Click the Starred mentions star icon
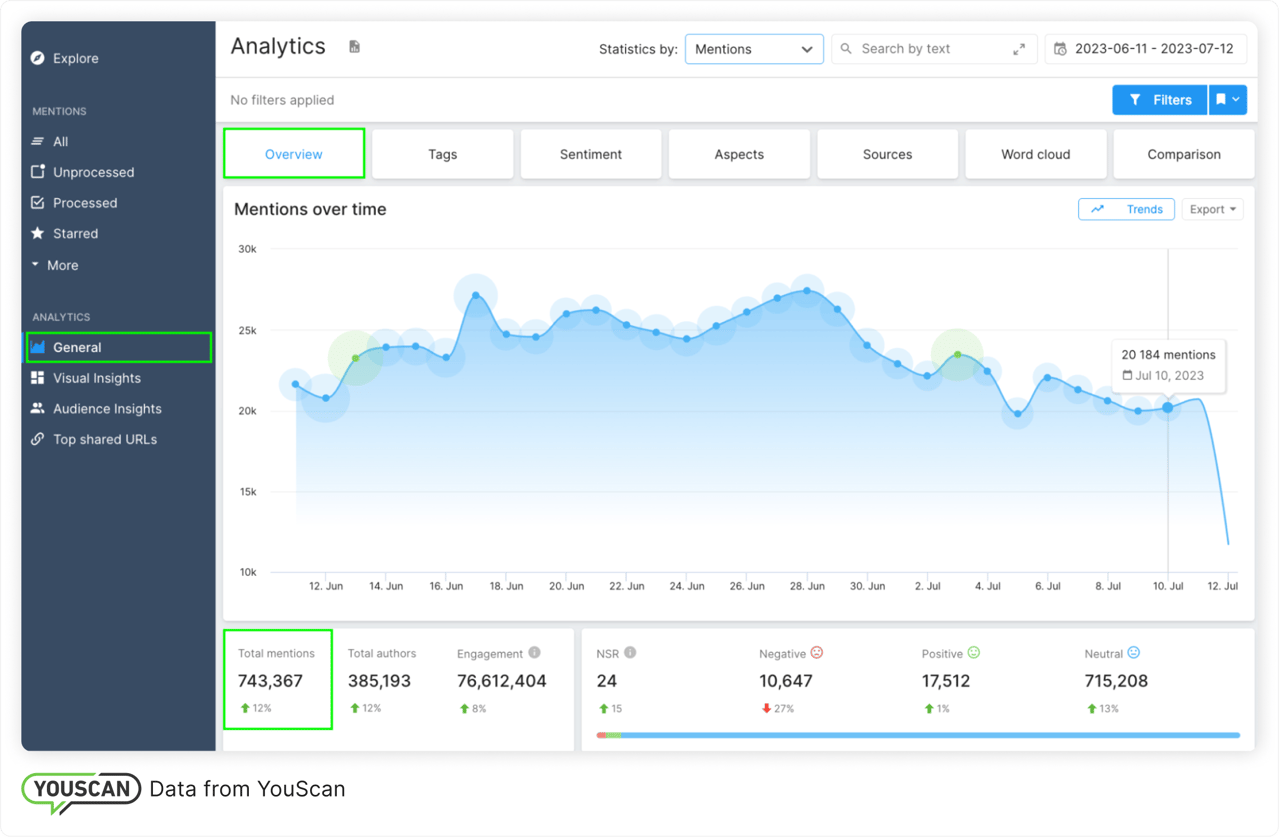Screen dimensions: 1280x837 (38, 233)
